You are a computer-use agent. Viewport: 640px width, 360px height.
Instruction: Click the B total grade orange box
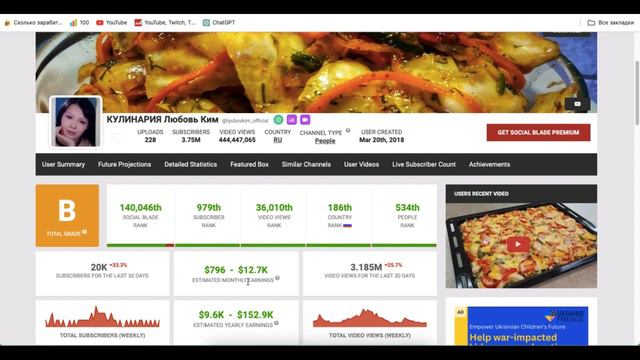click(x=67, y=216)
